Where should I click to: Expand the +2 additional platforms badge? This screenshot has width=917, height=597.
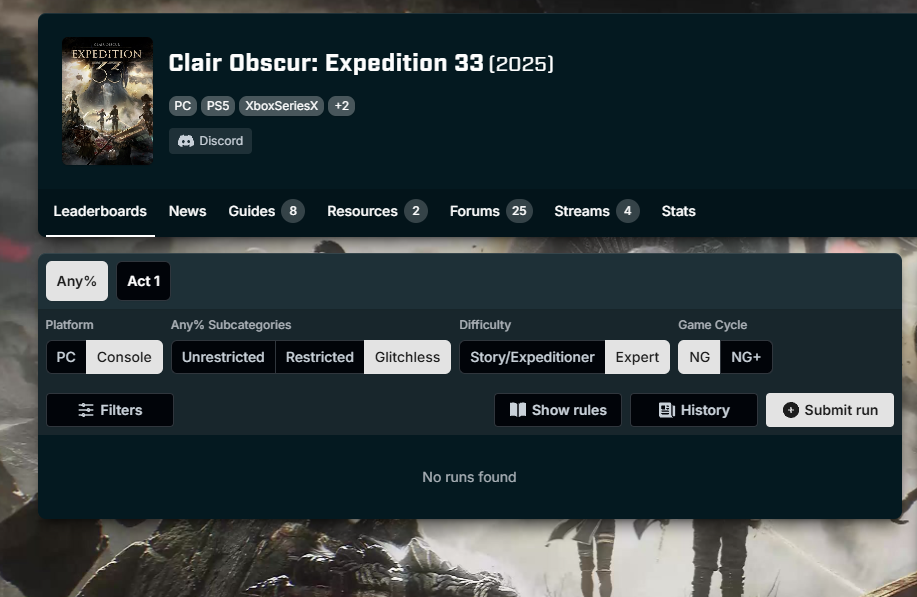click(342, 106)
